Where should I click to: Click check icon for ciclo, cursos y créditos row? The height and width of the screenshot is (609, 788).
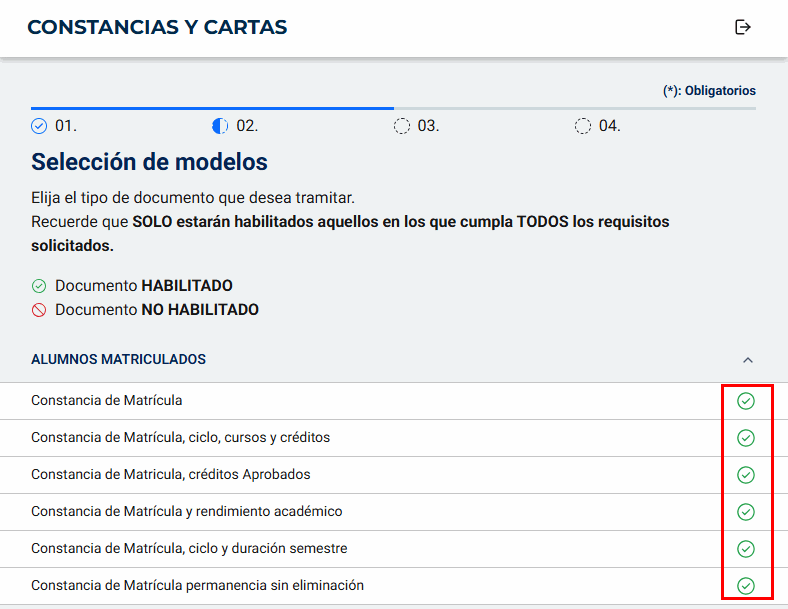[745, 438]
